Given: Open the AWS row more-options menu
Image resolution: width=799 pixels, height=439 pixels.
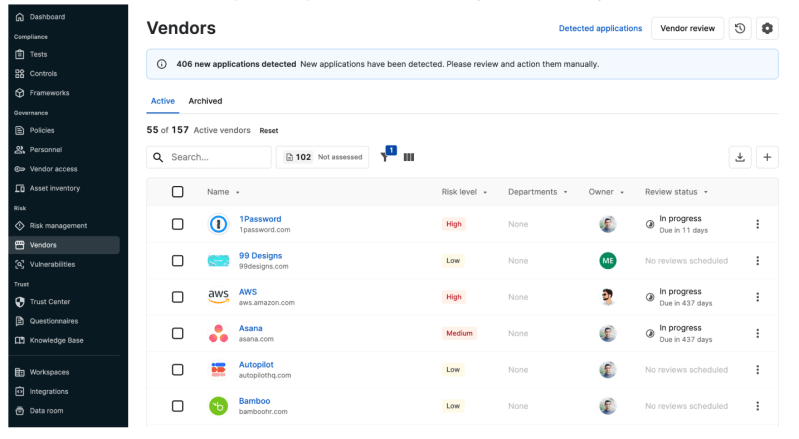Looking at the screenshot, I should 758,297.
